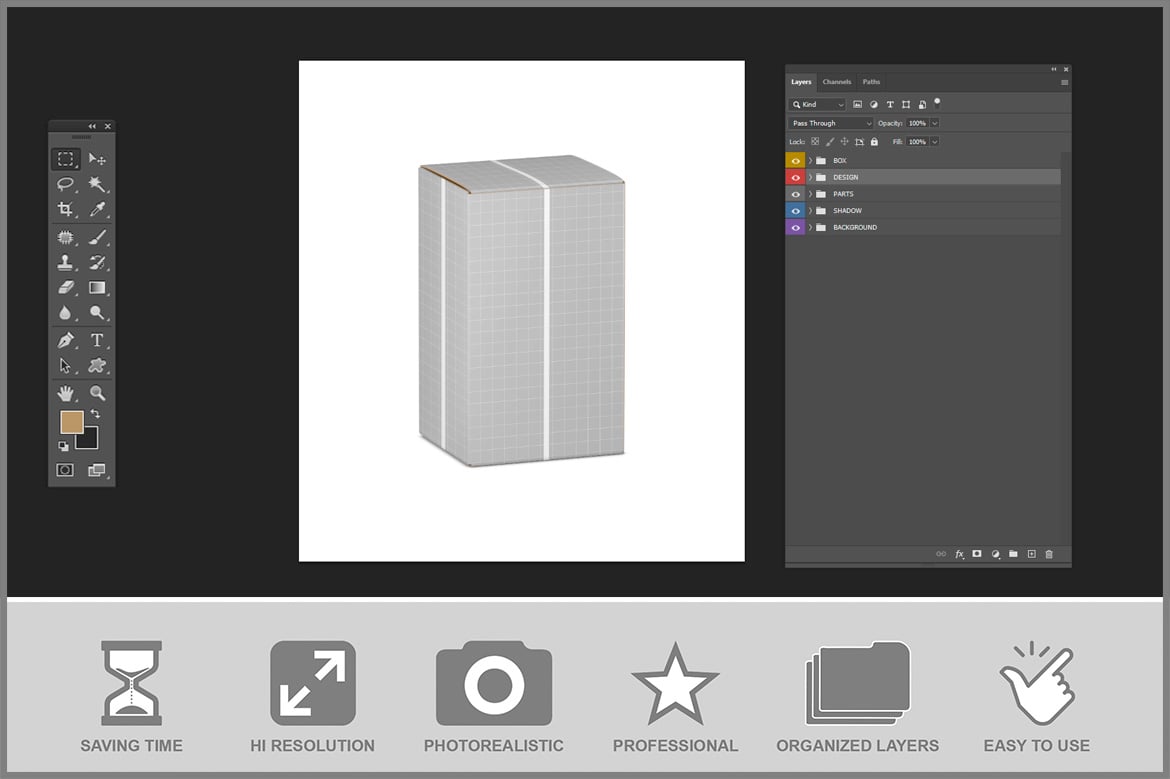
Task: Toggle Quick Mask mode
Action: (65, 469)
